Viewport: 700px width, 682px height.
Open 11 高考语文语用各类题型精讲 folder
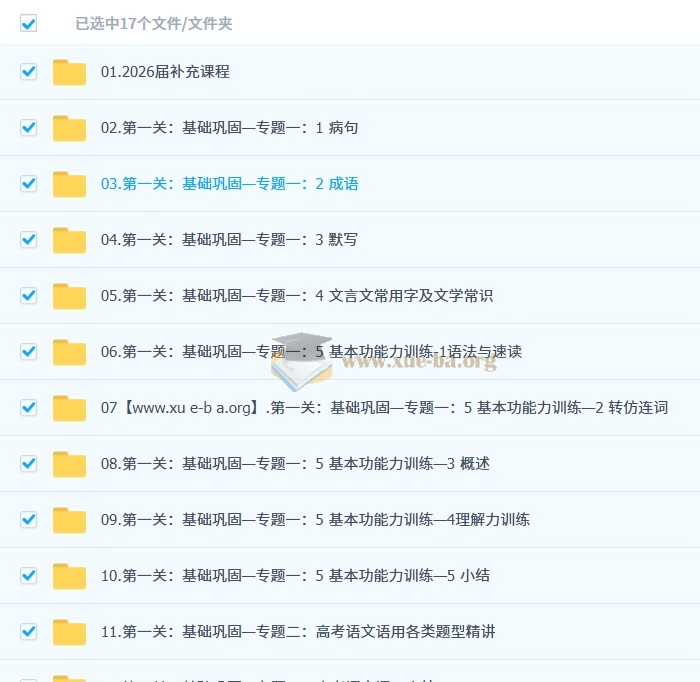pyautogui.click(x=298, y=632)
